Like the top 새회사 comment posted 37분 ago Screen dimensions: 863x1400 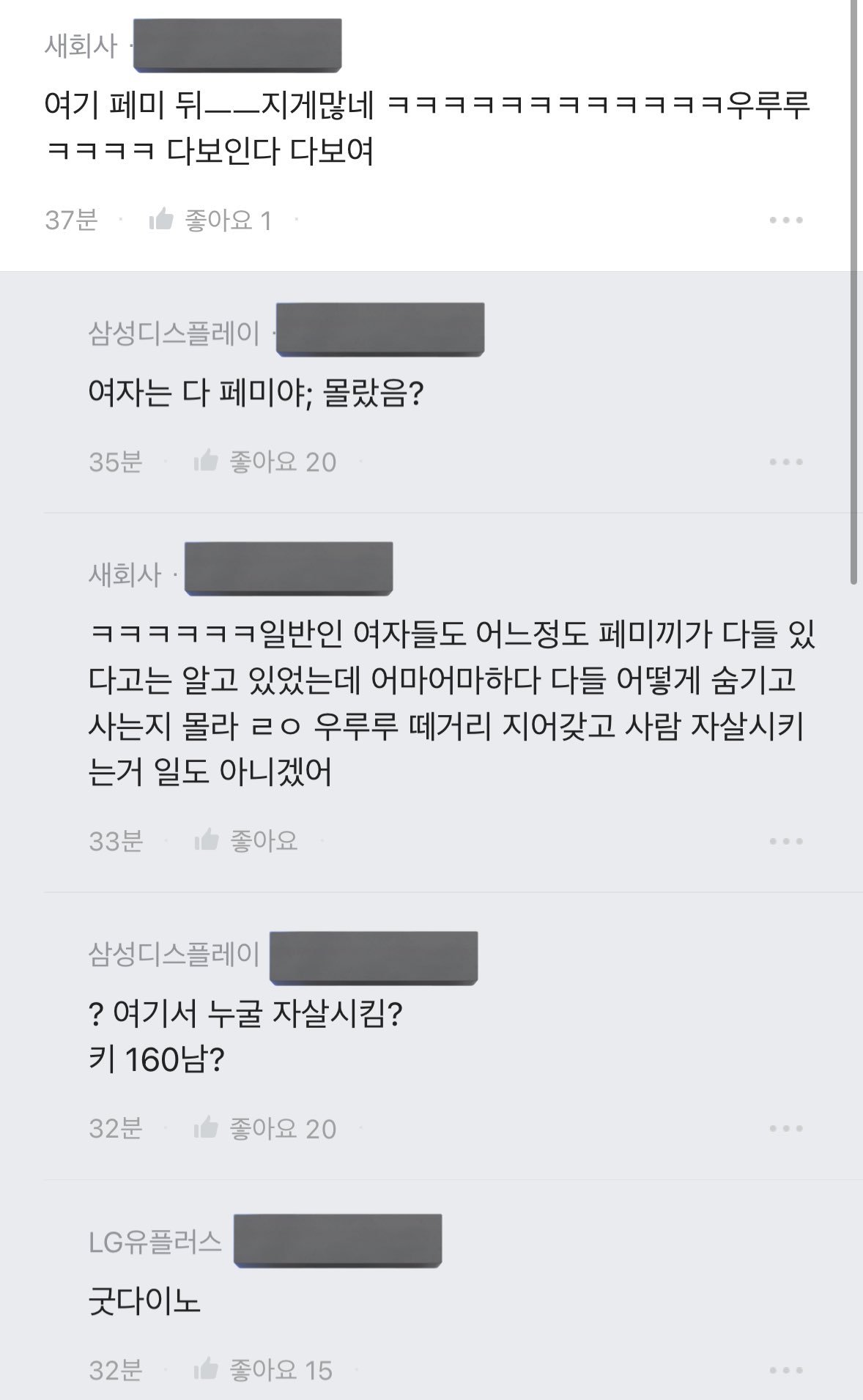(x=161, y=219)
